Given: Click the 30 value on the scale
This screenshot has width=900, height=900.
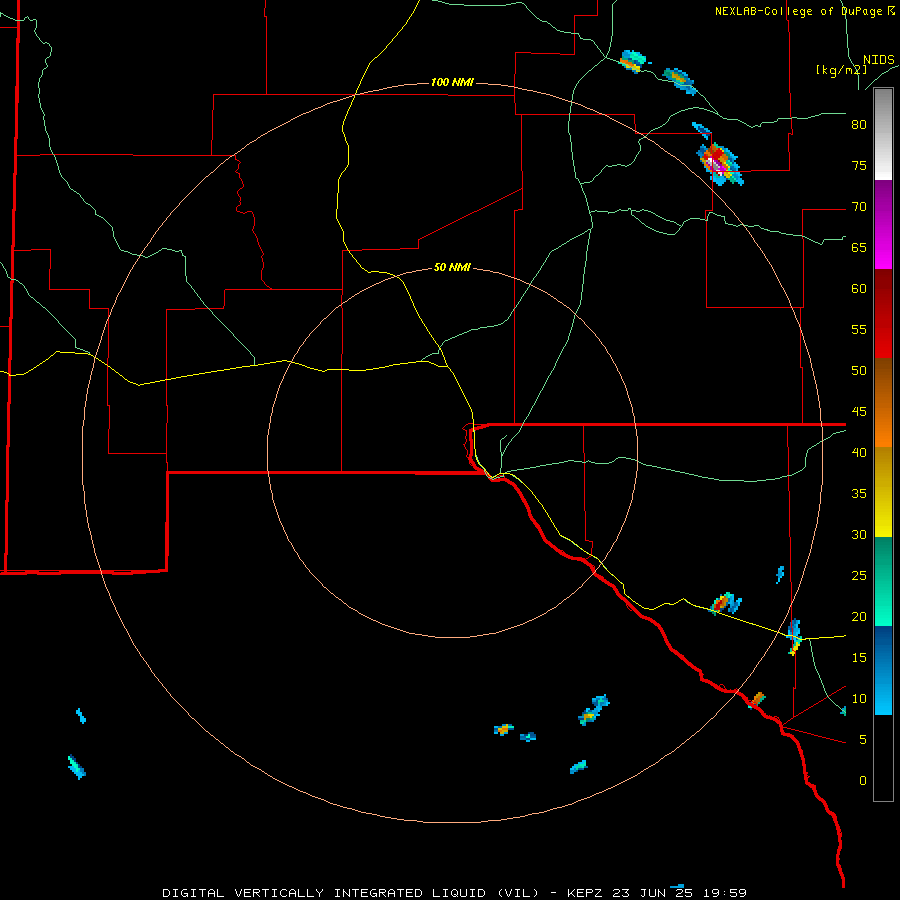Looking at the screenshot, I should [x=859, y=534].
